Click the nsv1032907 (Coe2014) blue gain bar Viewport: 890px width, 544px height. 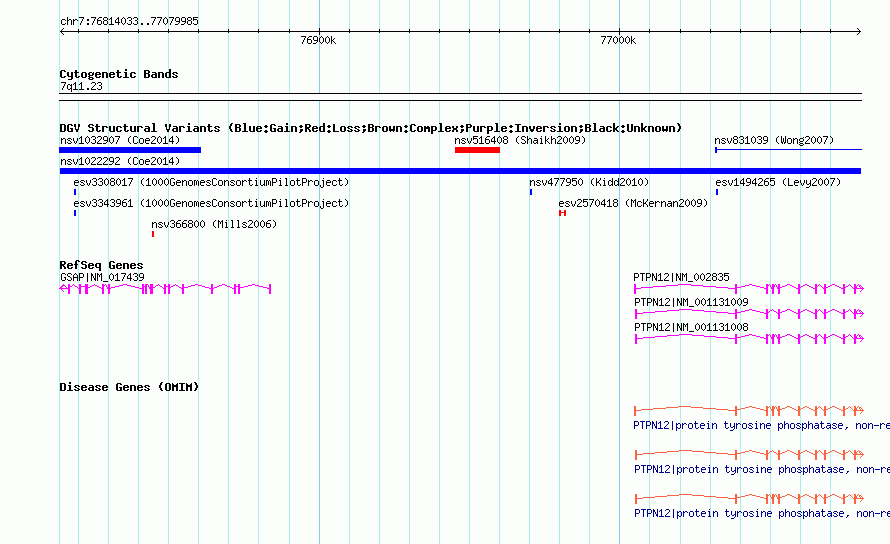[x=130, y=150]
